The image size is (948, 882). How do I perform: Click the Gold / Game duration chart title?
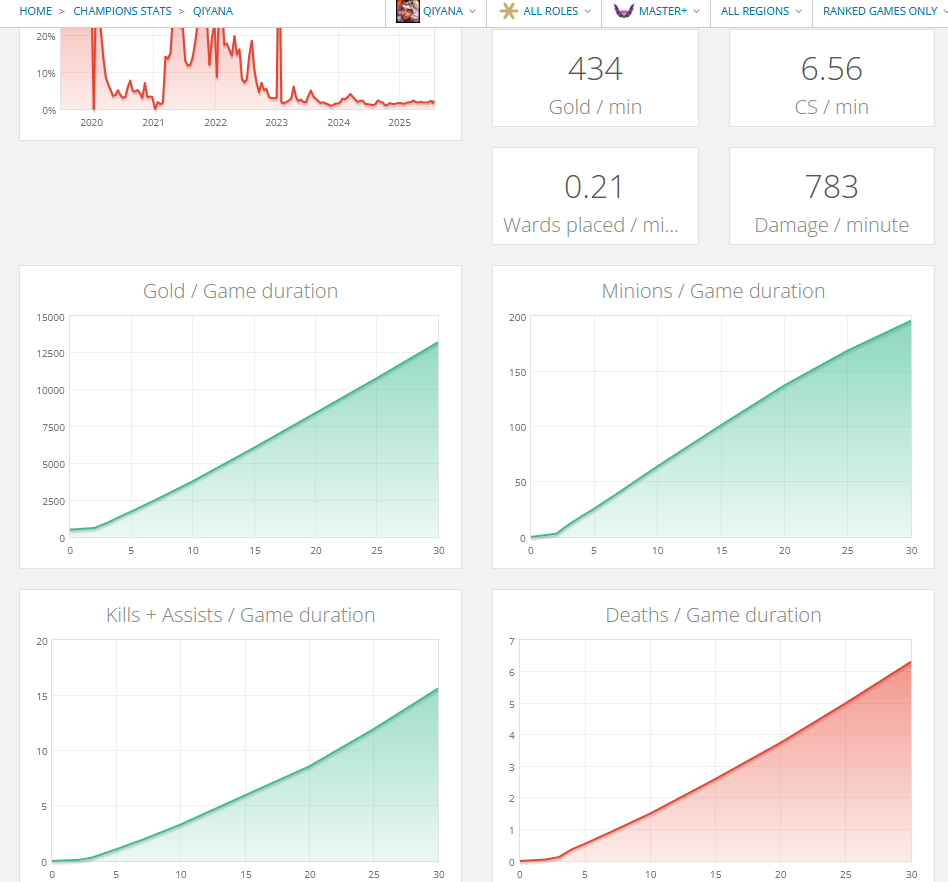[x=241, y=291]
